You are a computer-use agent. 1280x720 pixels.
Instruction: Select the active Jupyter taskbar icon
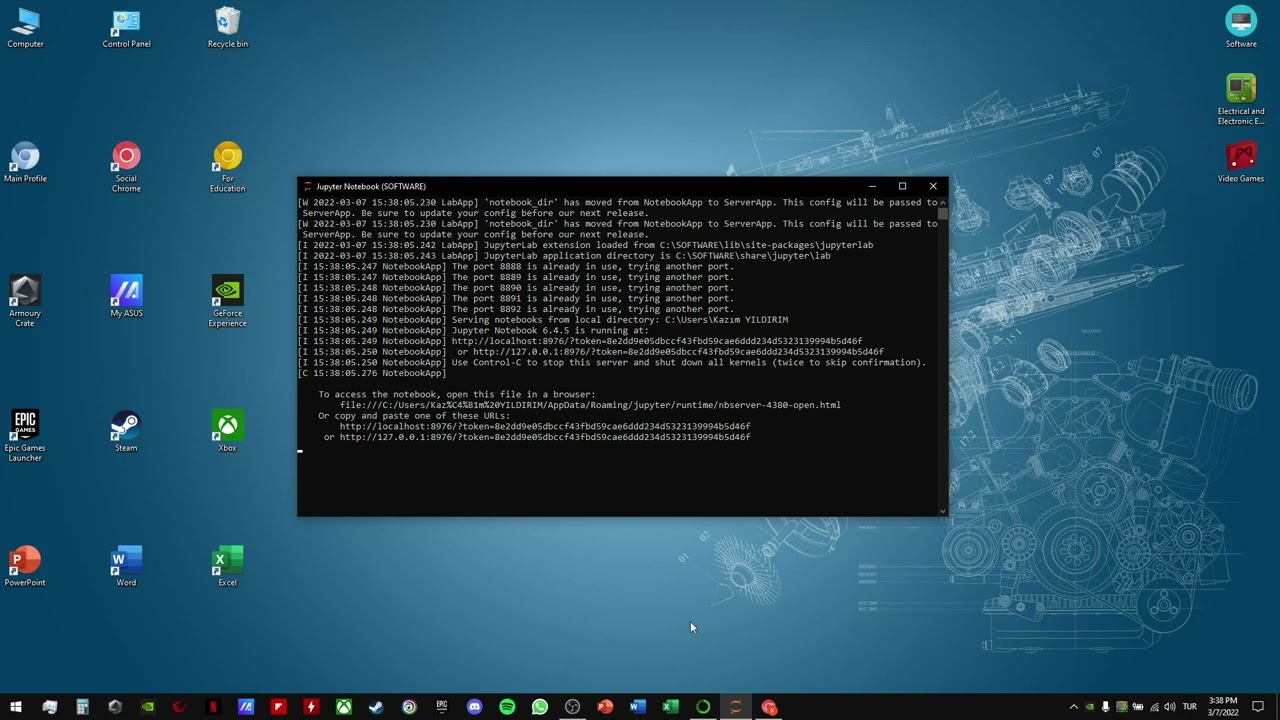pos(736,707)
